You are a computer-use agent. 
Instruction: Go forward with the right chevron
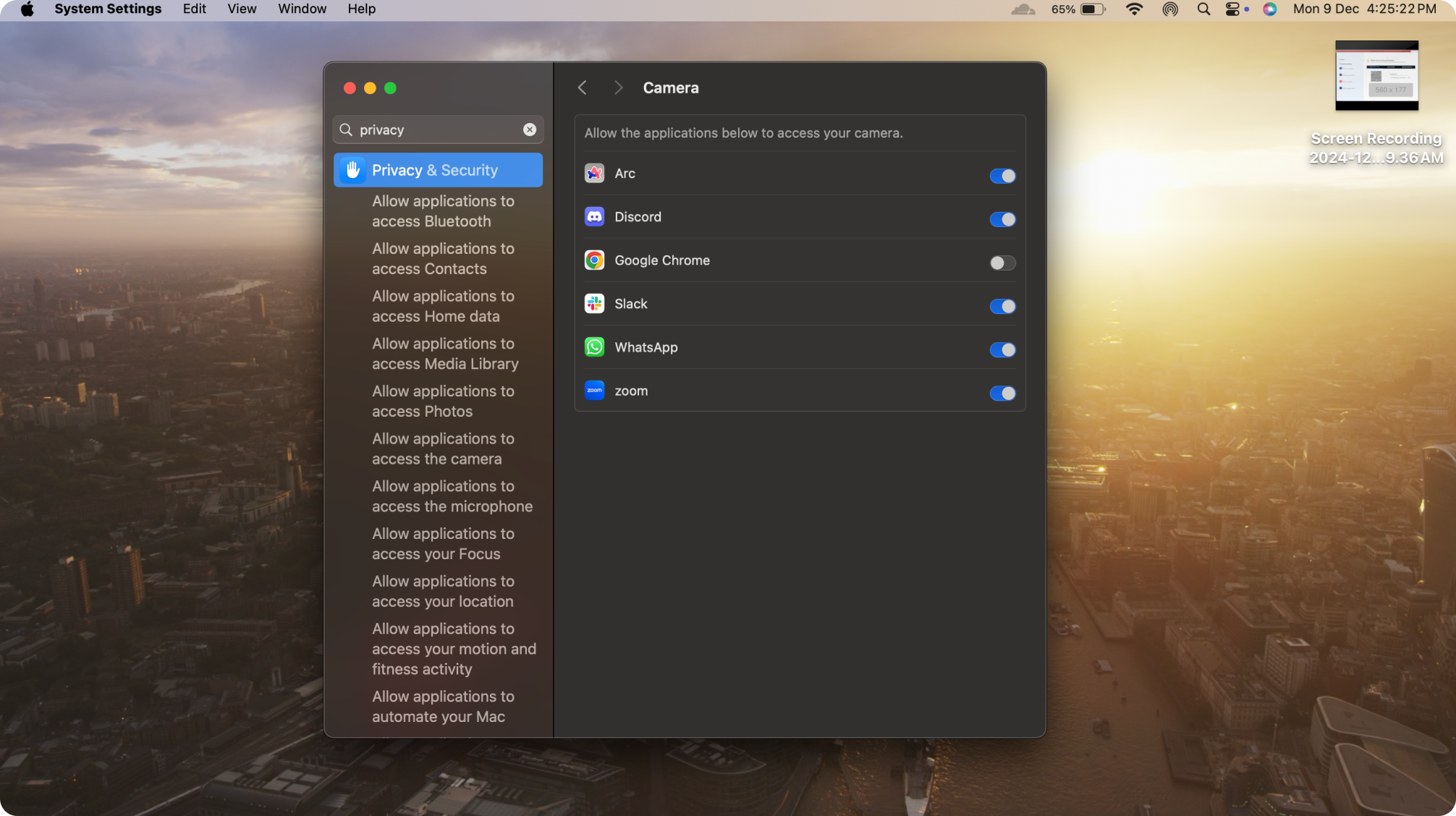(618, 88)
